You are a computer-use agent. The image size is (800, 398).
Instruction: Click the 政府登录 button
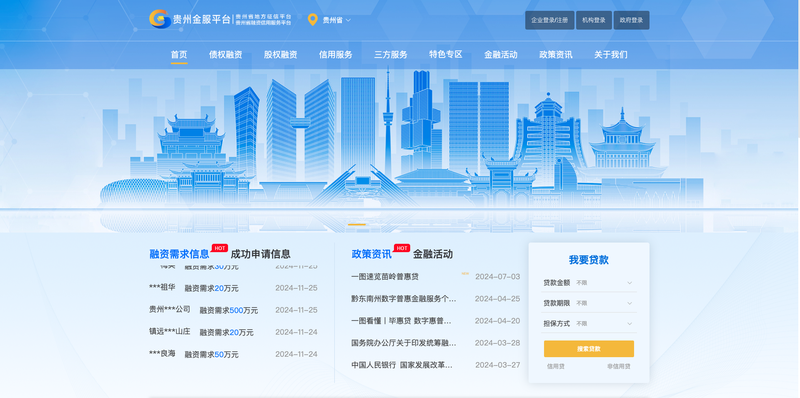point(632,20)
